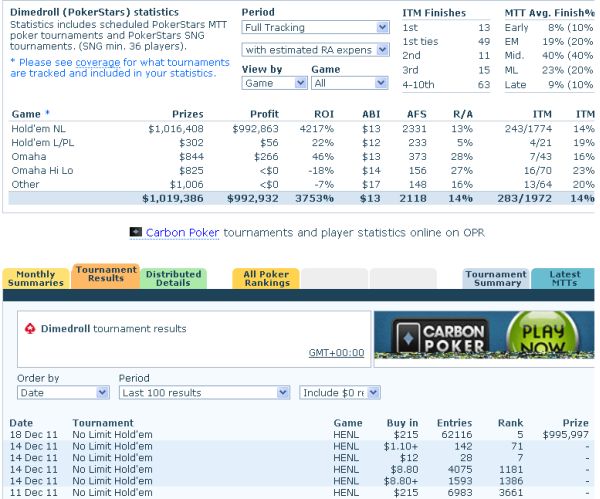Sort by the Game column header
The width and height of the screenshot is (600, 499).
click(26, 114)
